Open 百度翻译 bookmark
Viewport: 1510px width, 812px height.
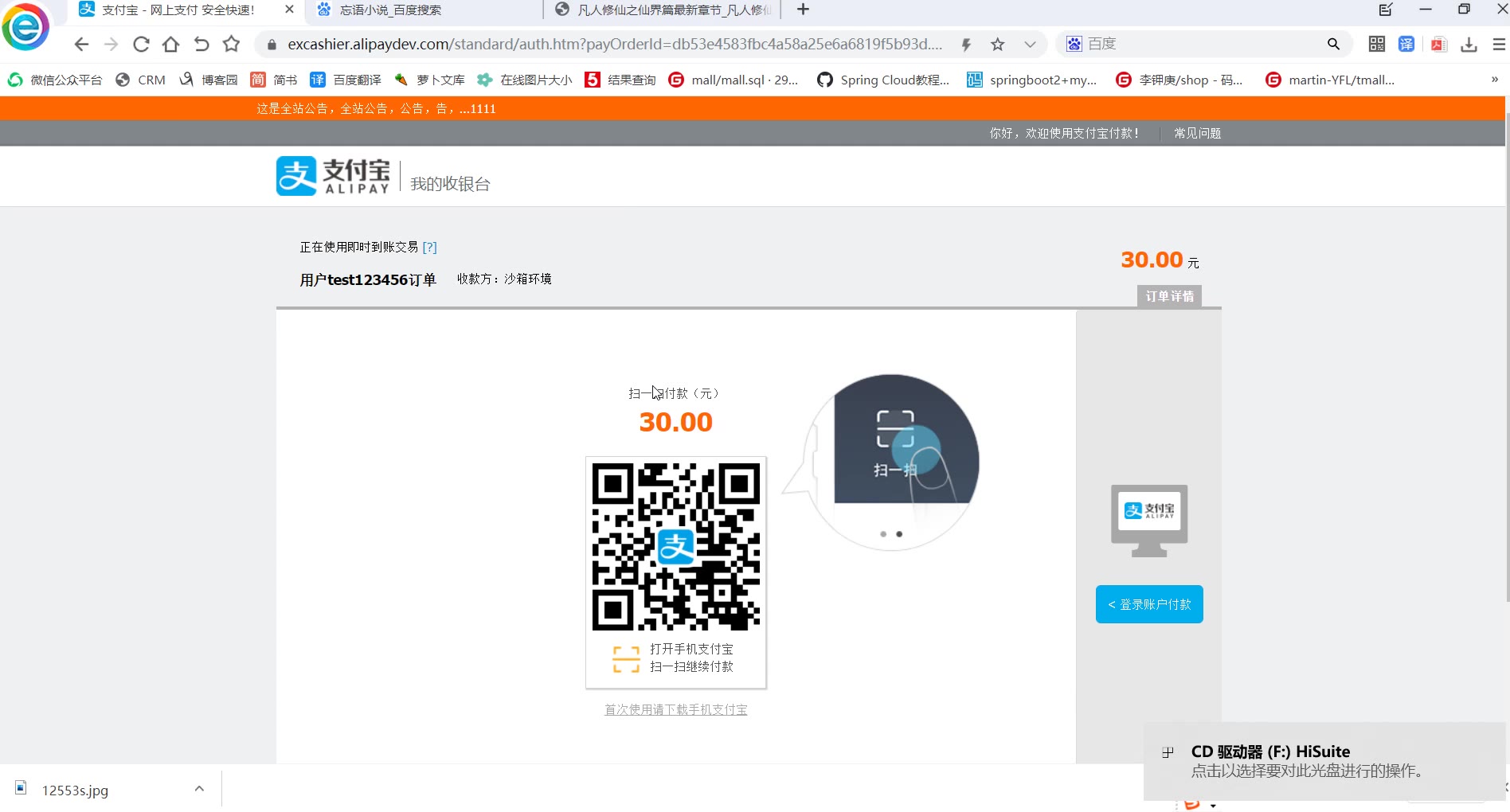pos(346,80)
